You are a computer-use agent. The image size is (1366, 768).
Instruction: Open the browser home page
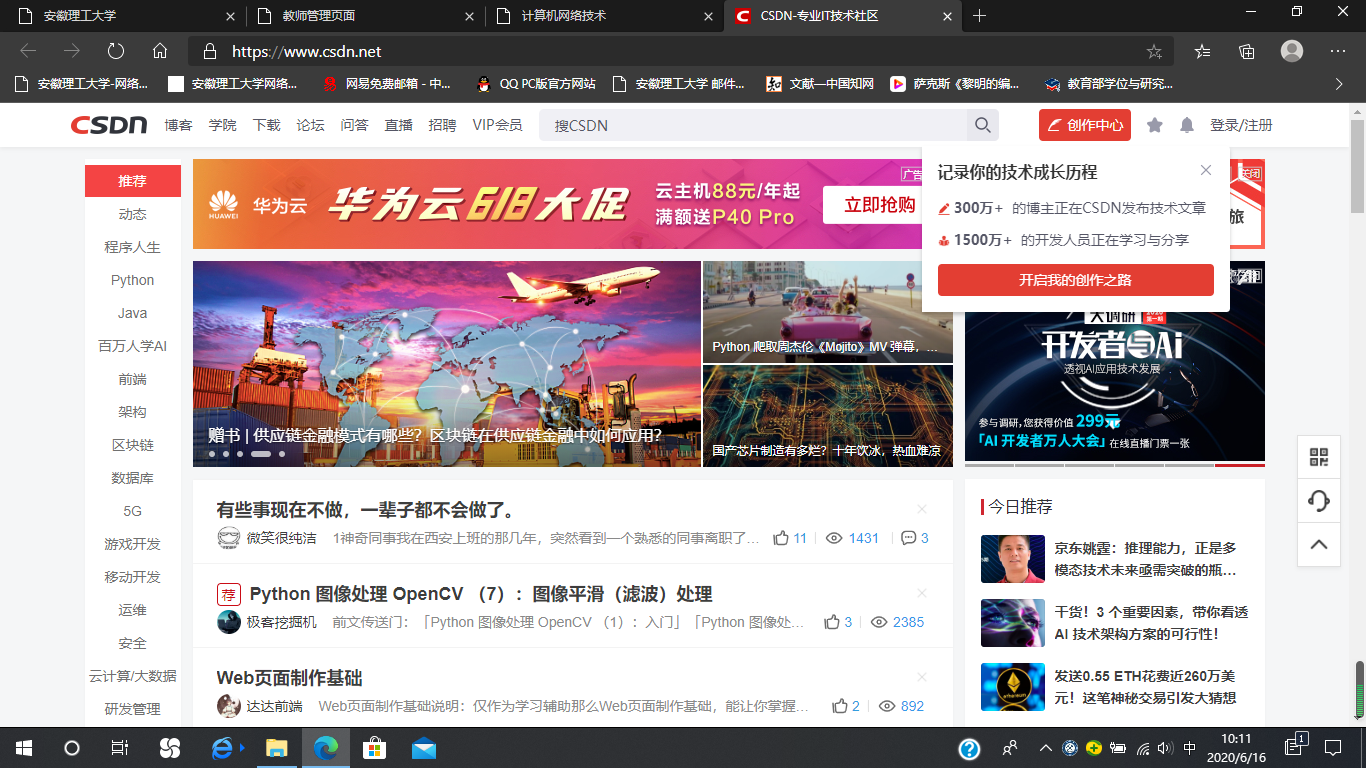[160, 51]
